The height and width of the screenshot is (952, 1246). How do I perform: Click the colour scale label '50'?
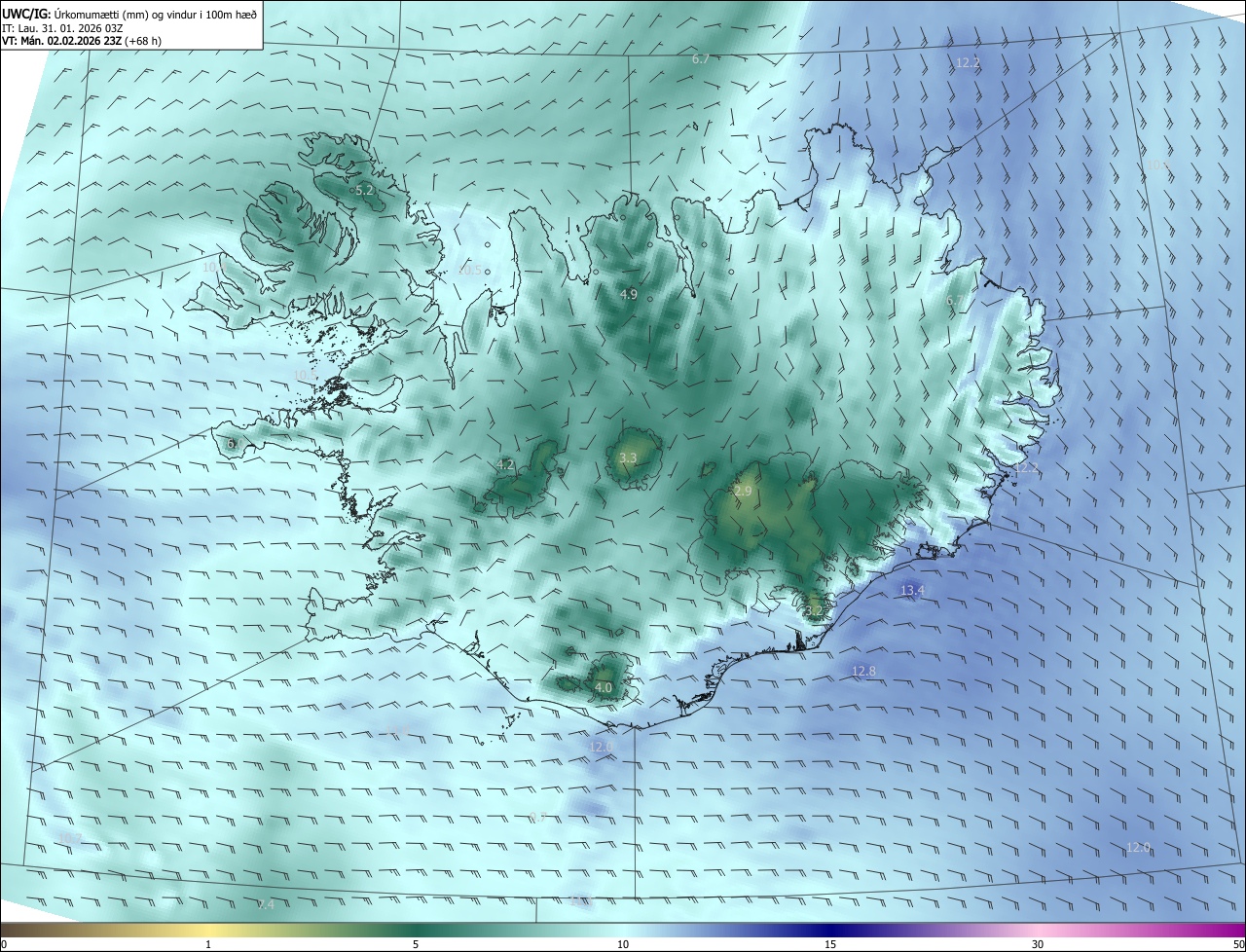(1238, 944)
